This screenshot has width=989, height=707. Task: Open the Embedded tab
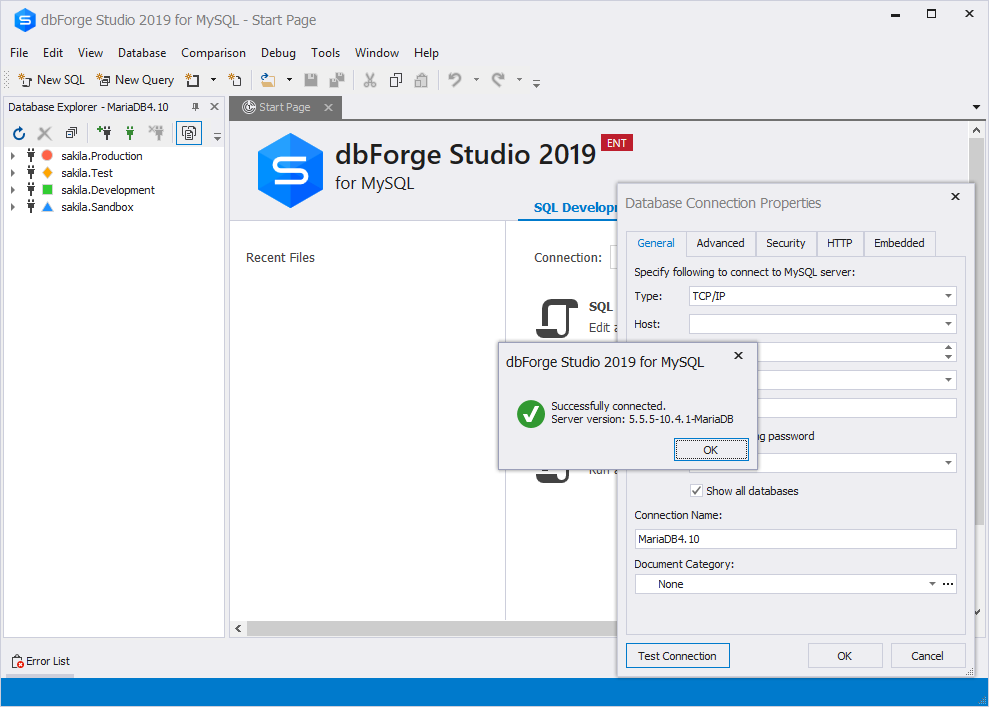(899, 243)
